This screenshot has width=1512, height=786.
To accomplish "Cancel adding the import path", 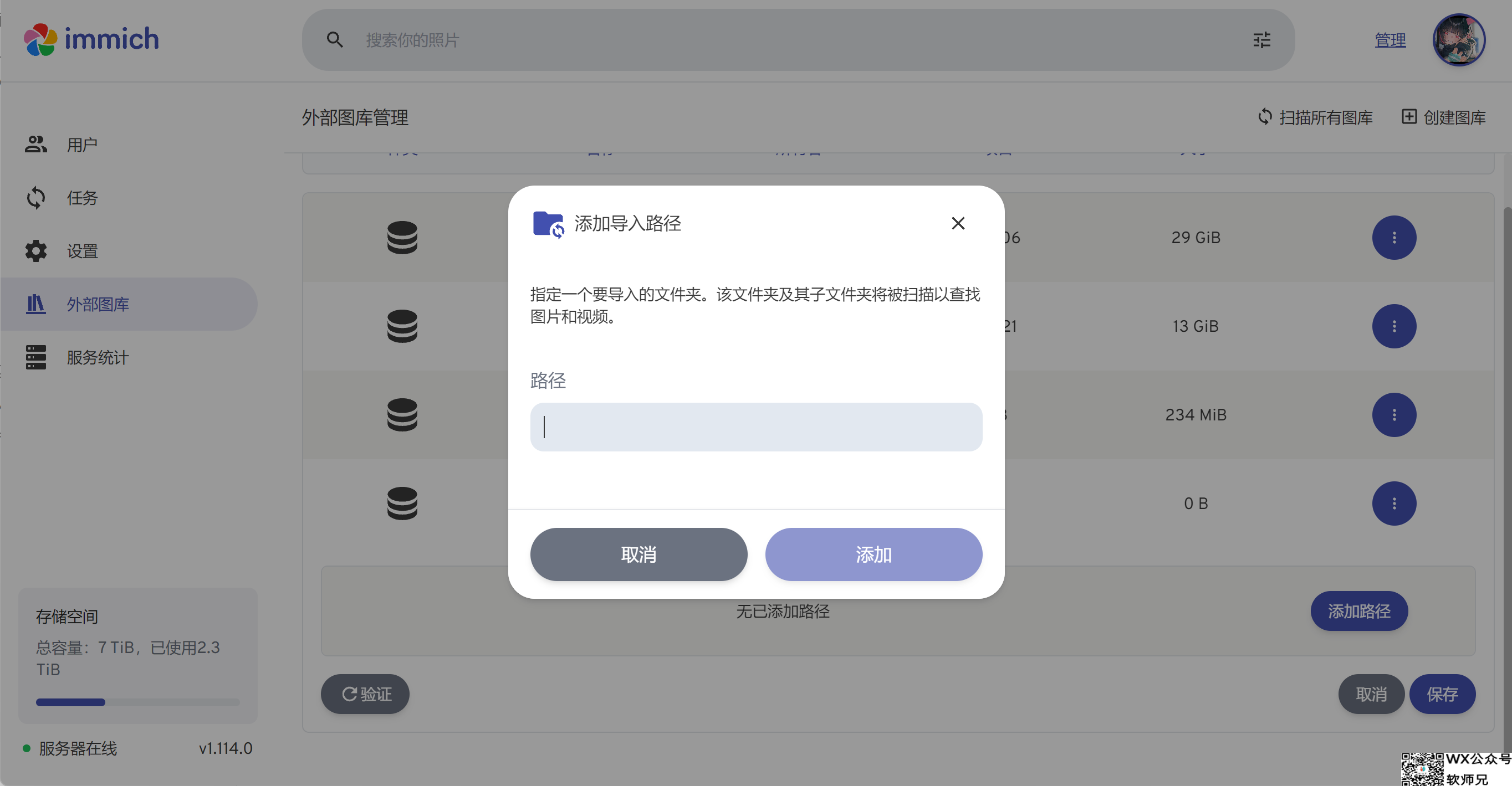I will 638,554.
